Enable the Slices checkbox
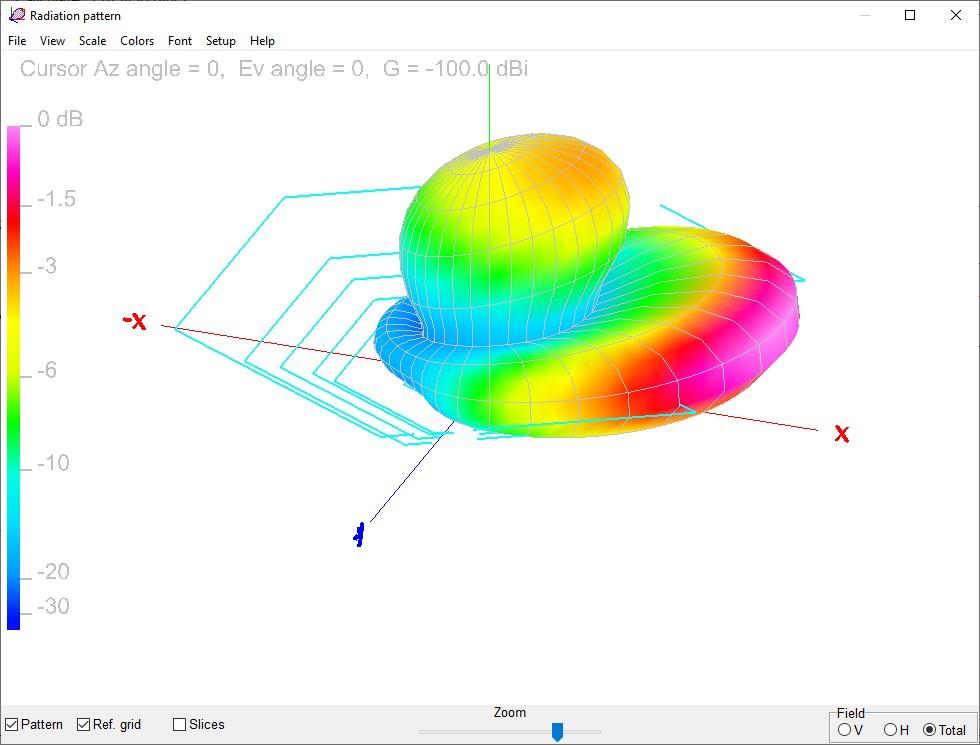The image size is (980, 745). 179,724
